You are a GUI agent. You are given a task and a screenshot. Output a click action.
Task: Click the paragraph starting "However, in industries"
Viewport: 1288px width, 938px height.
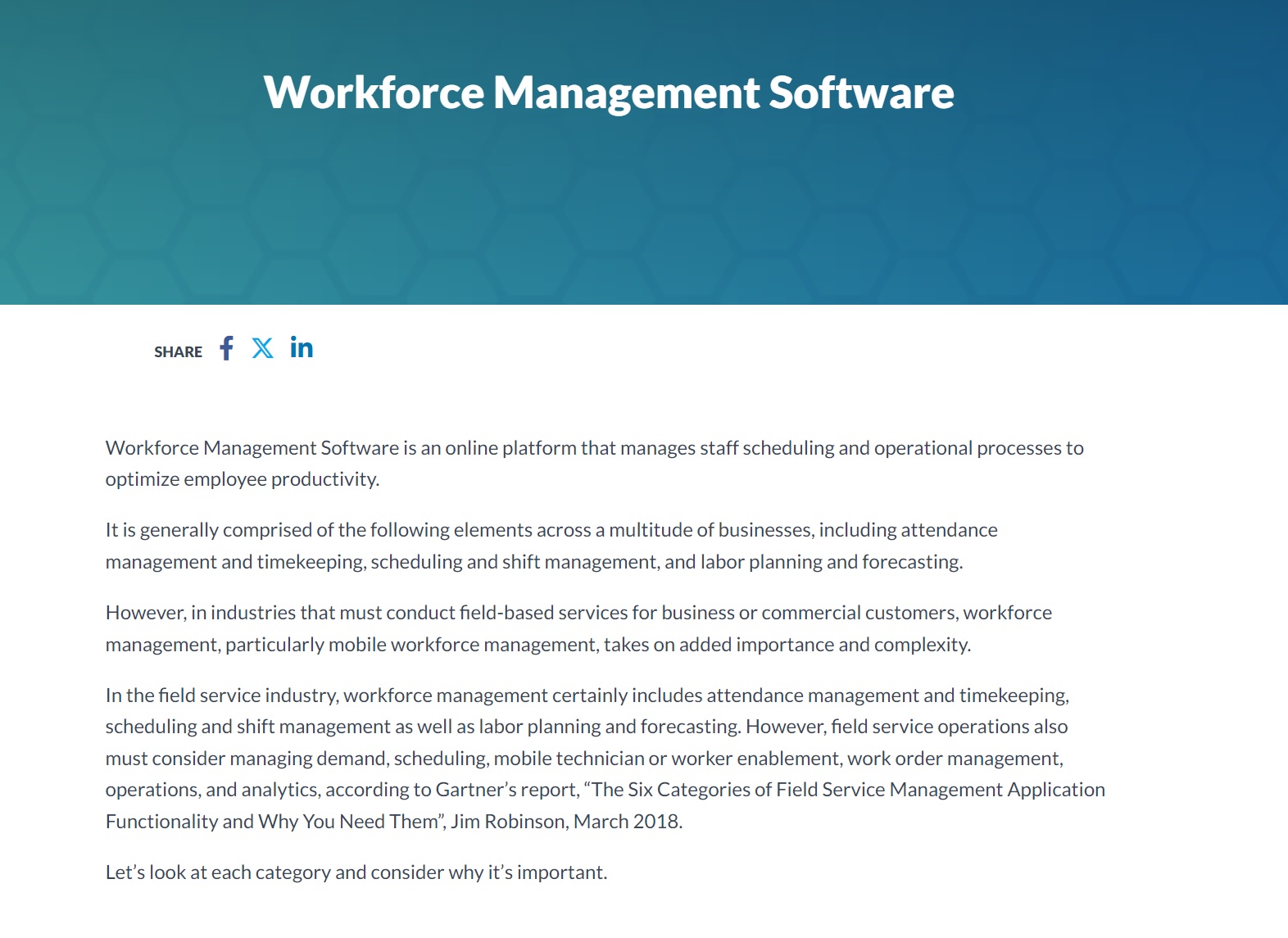pos(578,614)
